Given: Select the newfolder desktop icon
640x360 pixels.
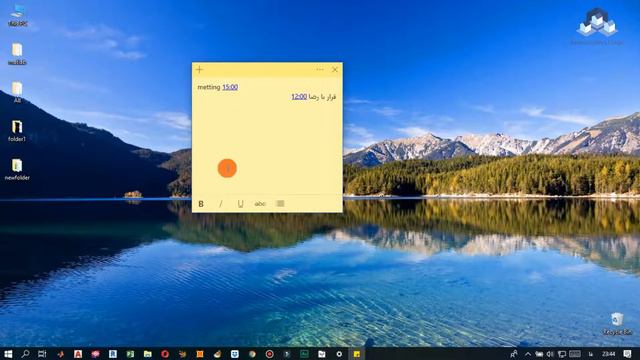Looking at the screenshot, I should pos(17,169).
